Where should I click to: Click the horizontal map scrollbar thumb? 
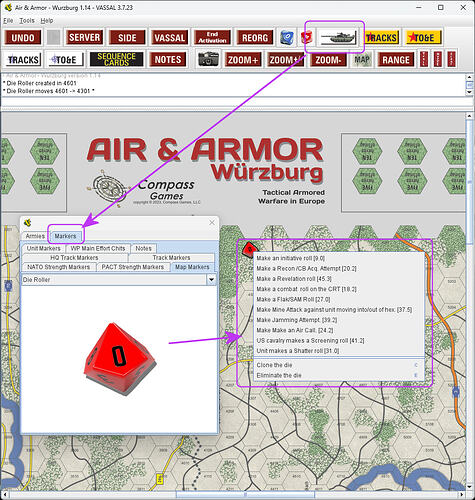pyautogui.click(x=245, y=494)
